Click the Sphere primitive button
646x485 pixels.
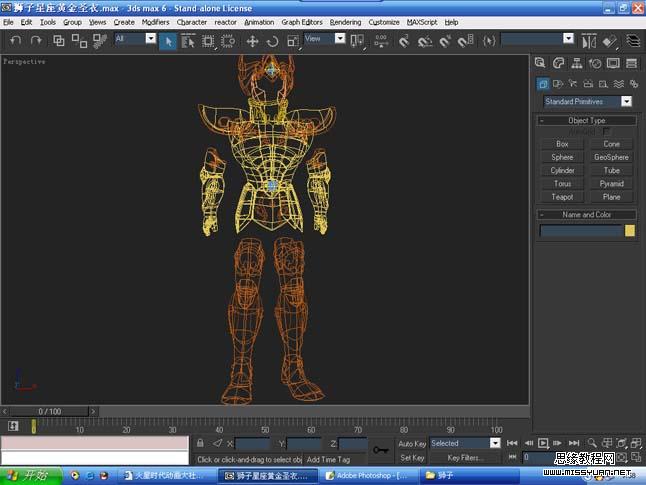point(562,157)
